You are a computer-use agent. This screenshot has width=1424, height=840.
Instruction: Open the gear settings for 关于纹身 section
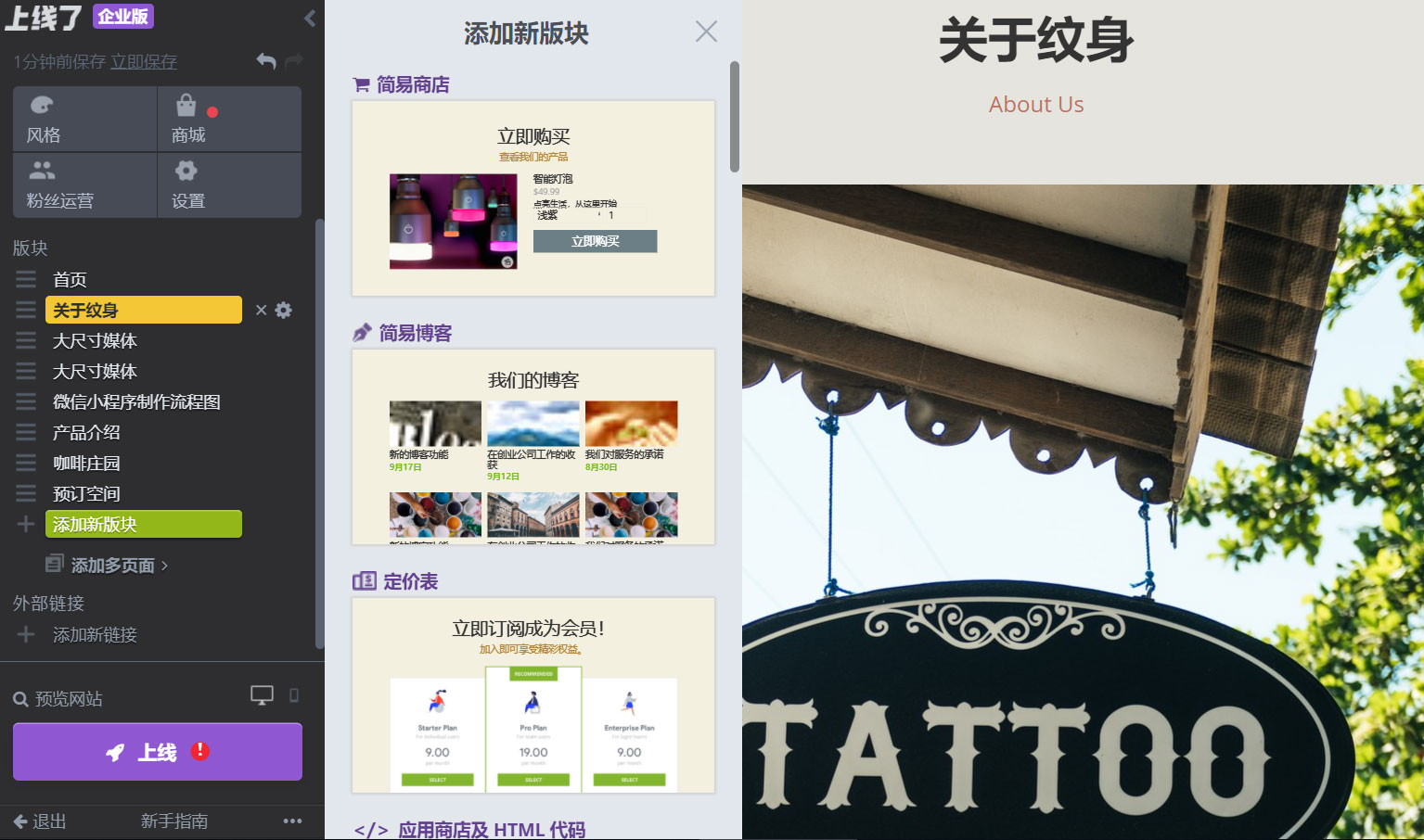tap(283, 310)
